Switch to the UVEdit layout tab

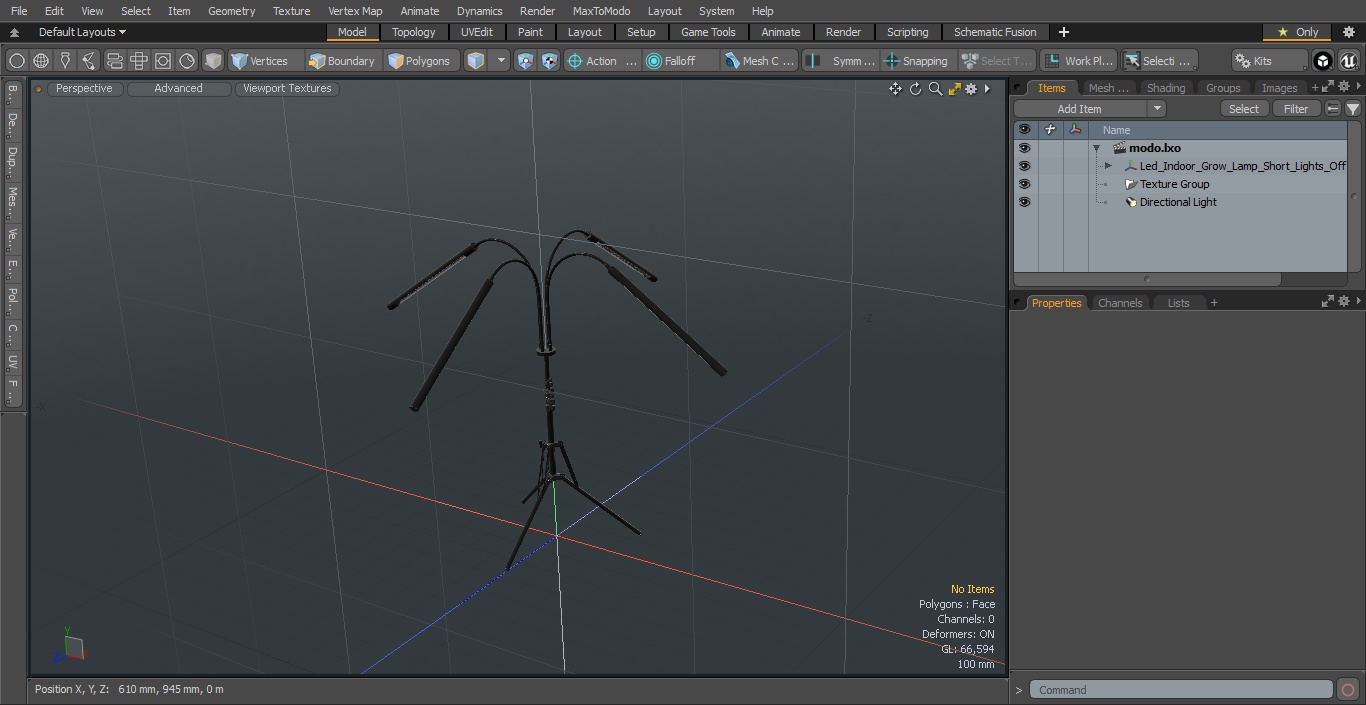[x=477, y=32]
